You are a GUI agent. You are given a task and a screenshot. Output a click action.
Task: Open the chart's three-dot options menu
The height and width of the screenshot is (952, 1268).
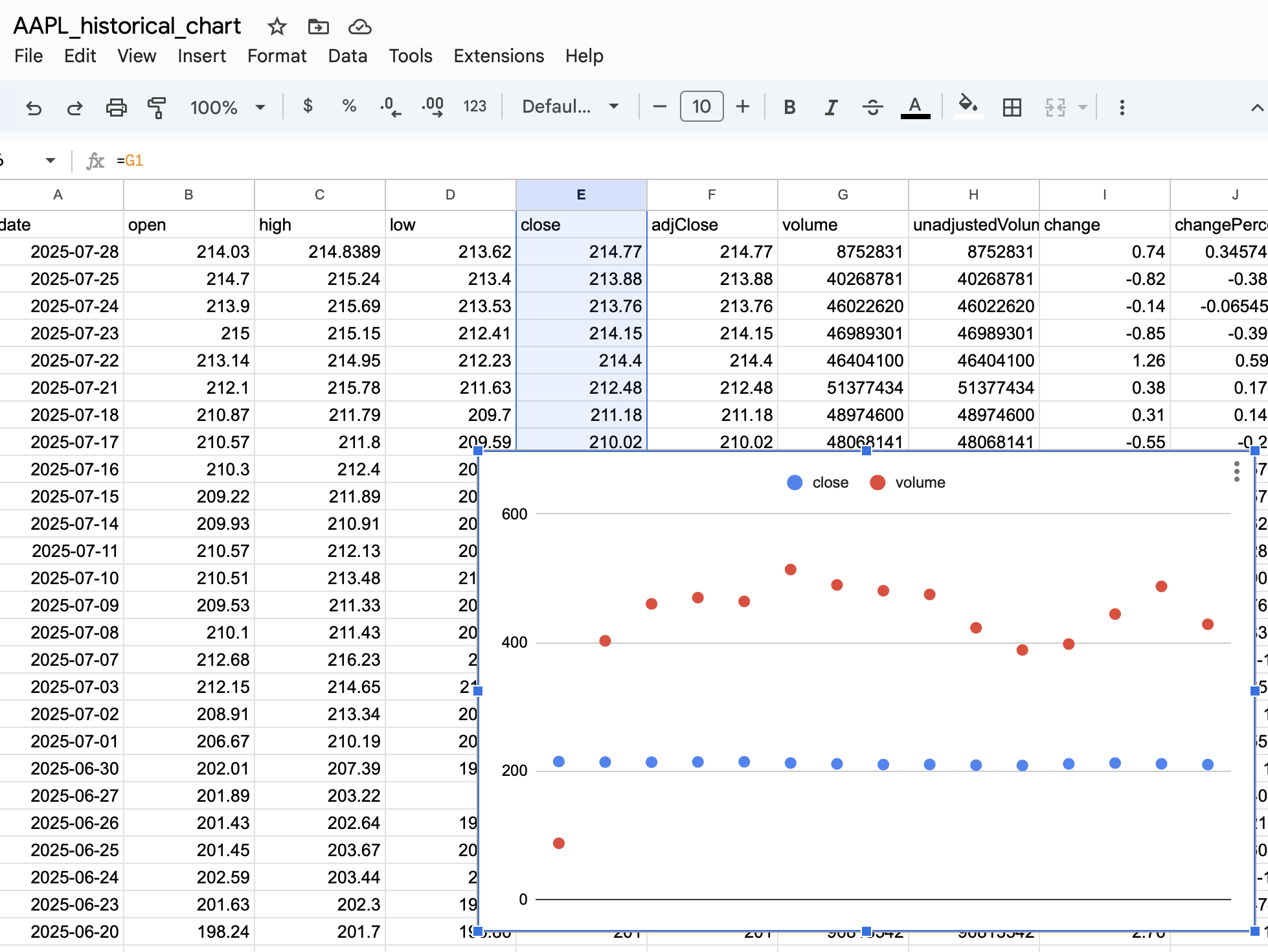(x=1236, y=471)
